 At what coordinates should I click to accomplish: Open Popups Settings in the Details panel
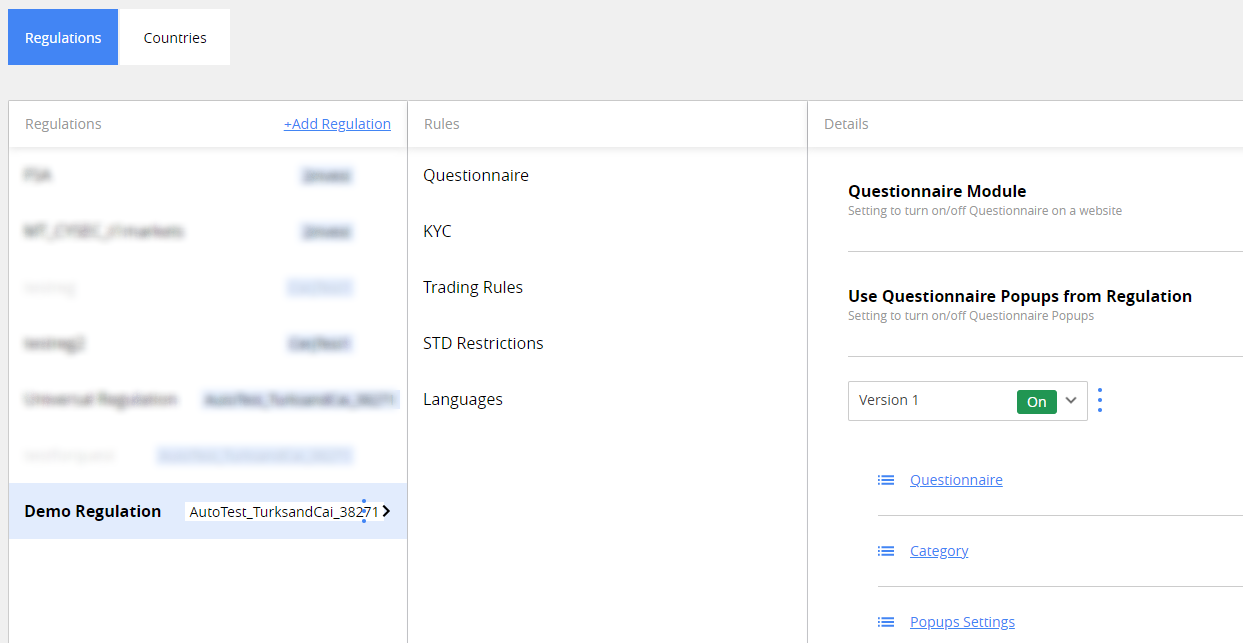[962, 621]
